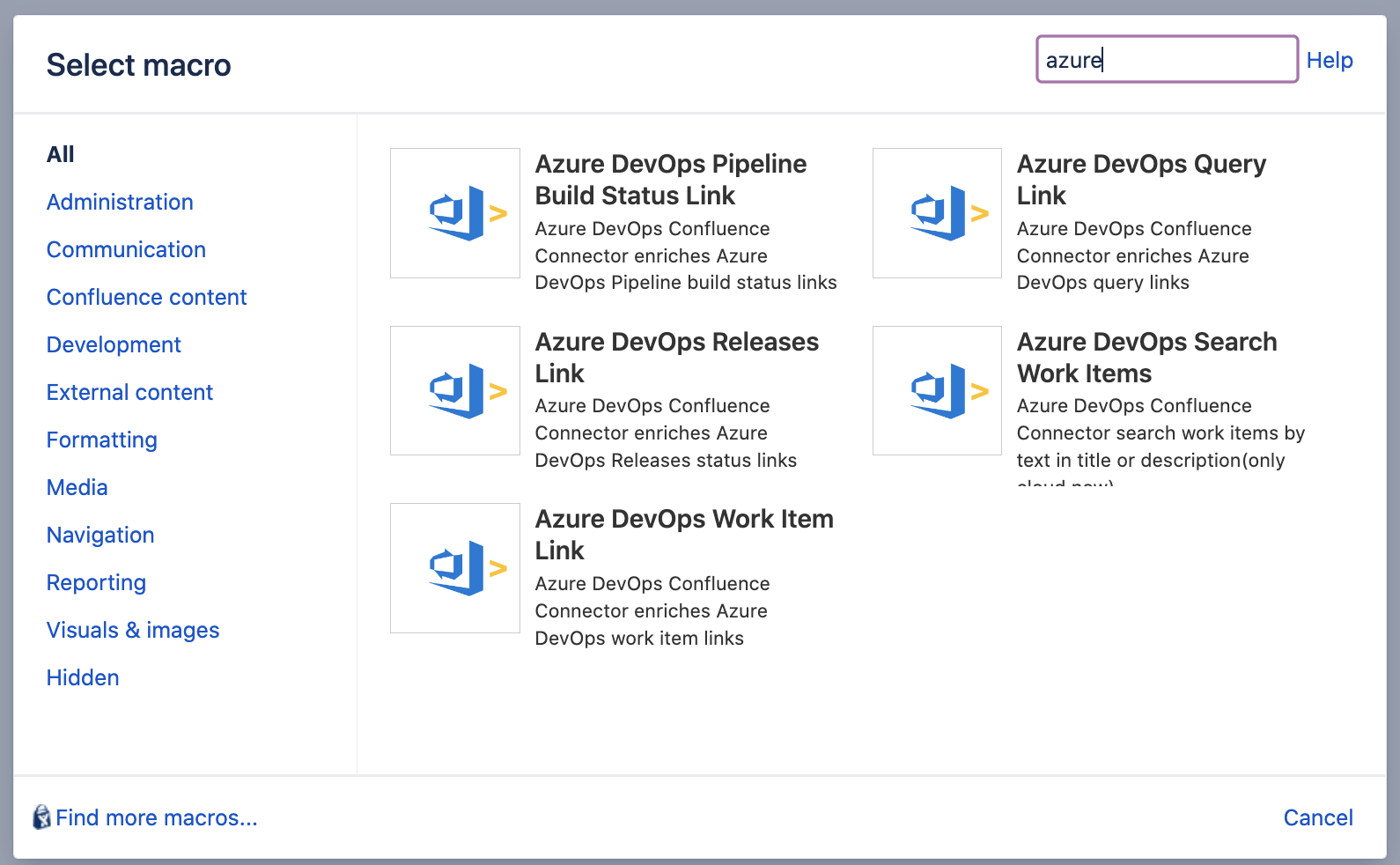The width and height of the screenshot is (1400, 865).
Task: Filter macros by Administration category
Action: pos(120,202)
